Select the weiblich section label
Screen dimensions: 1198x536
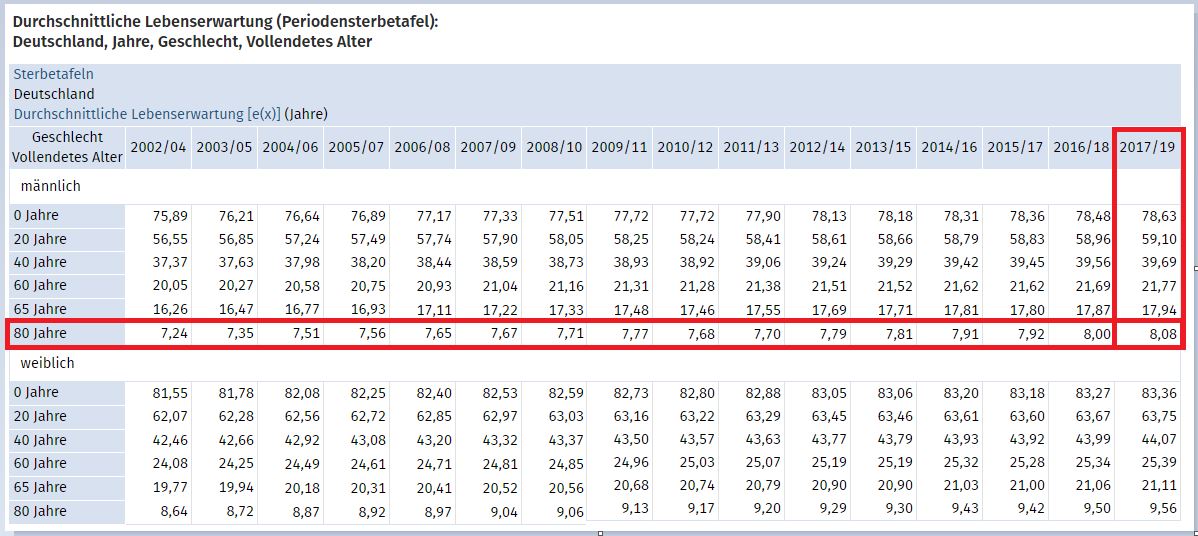click(x=48, y=363)
